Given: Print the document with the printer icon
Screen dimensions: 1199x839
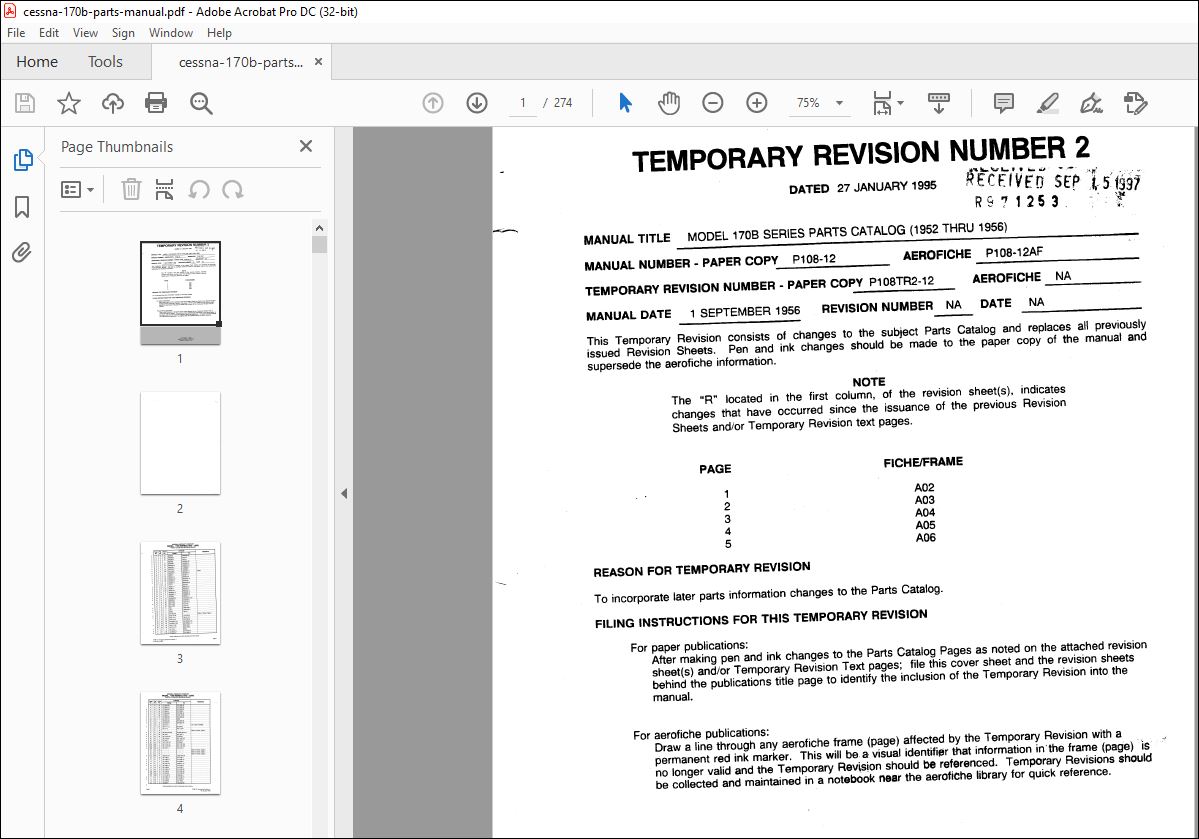Looking at the screenshot, I should pos(156,102).
